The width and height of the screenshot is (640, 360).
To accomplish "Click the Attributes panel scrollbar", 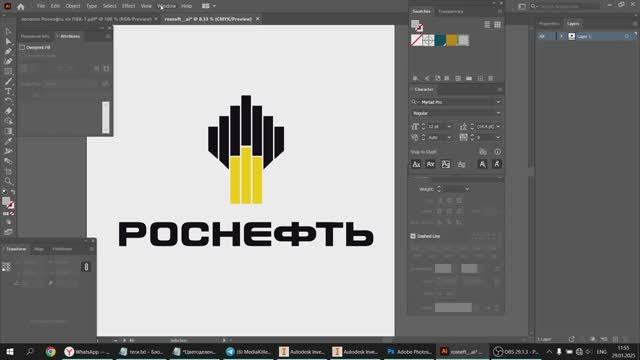I will coord(106,117).
